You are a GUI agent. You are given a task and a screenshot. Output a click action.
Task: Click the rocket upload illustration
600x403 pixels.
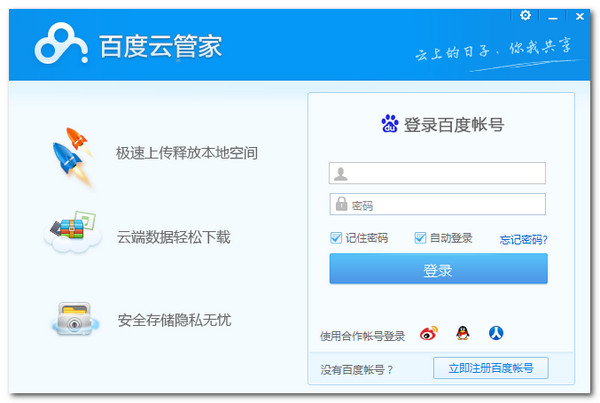73,157
